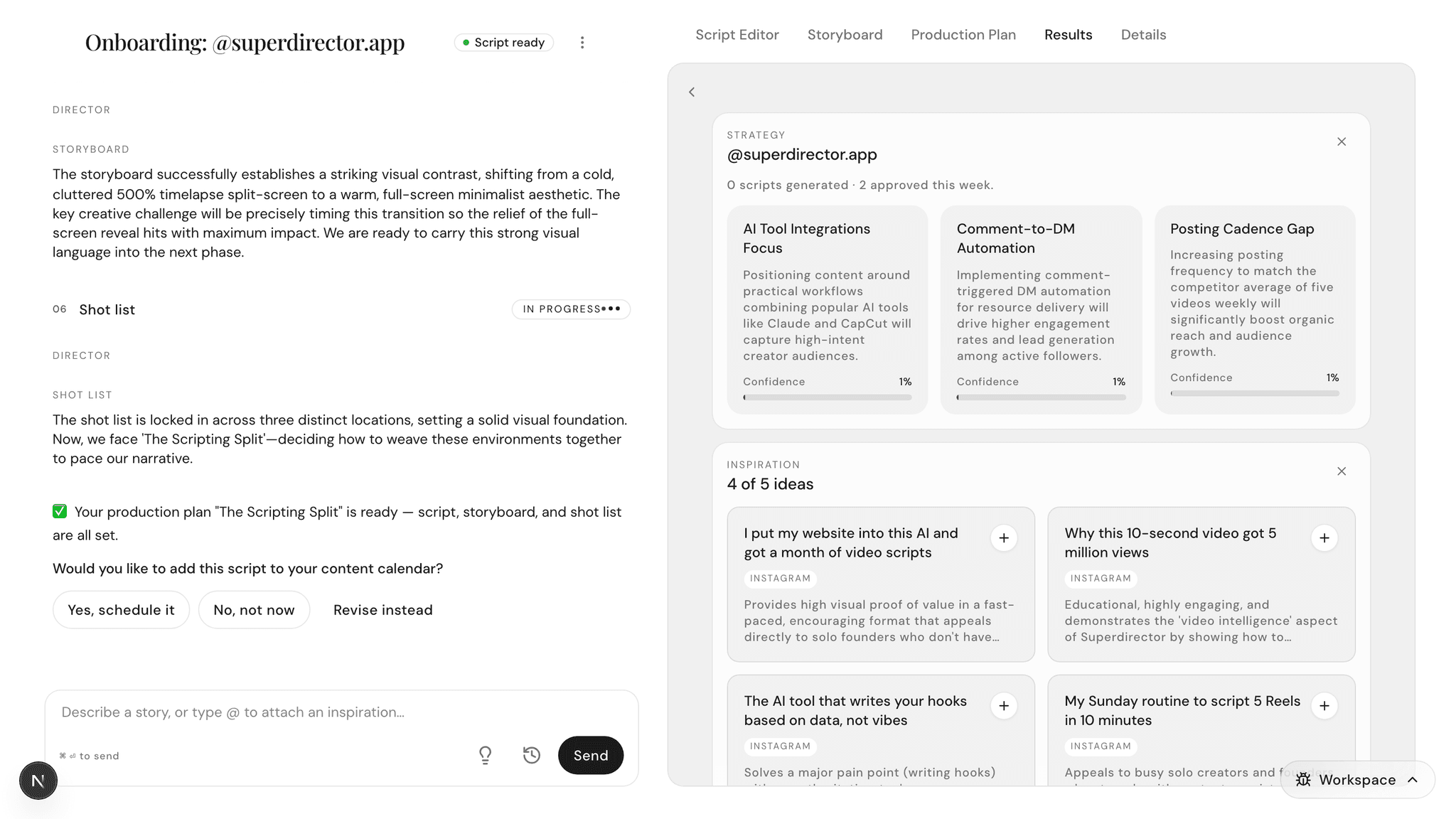Select 'Revise instead' option
This screenshot has width=1456, height=819.
click(382, 610)
